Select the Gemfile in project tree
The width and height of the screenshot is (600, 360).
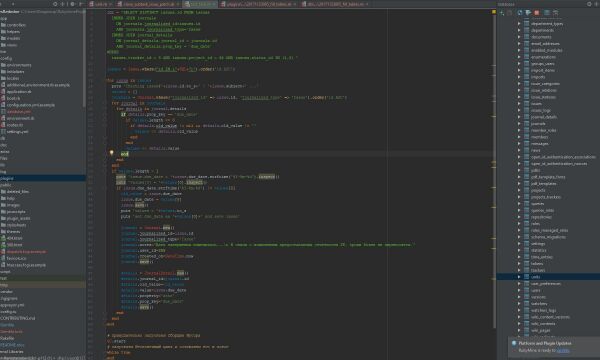point(7,325)
